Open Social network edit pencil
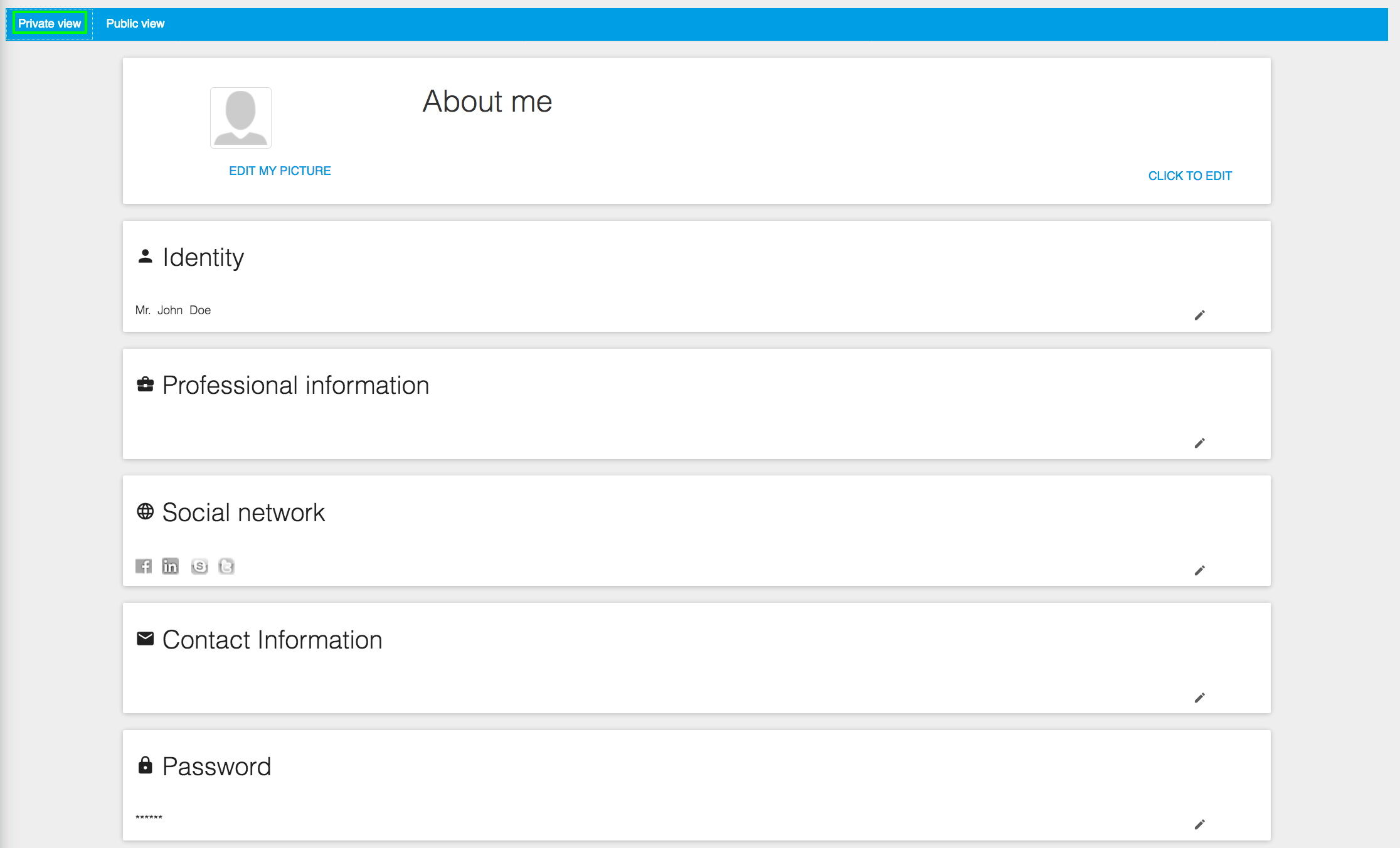Viewport: 1400px width, 848px height. tap(1199, 570)
